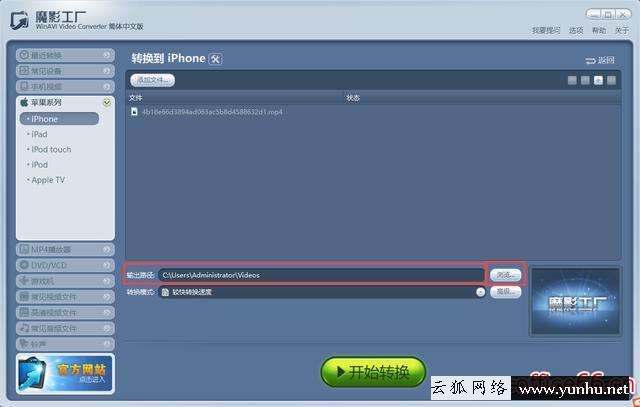Open the 选项 options menu
The image size is (640, 407).
click(x=576, y=31)
